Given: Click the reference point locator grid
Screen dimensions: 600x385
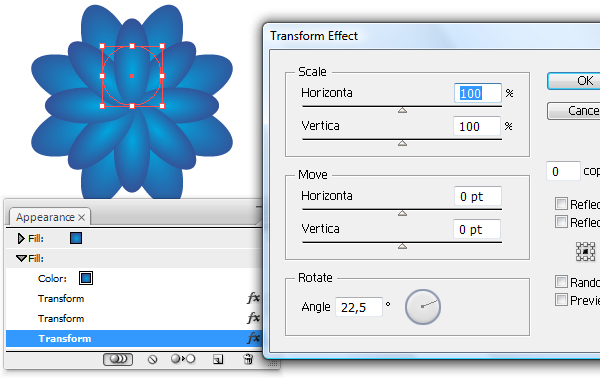Looking at the screenshot, I should [x=585, y=251].
